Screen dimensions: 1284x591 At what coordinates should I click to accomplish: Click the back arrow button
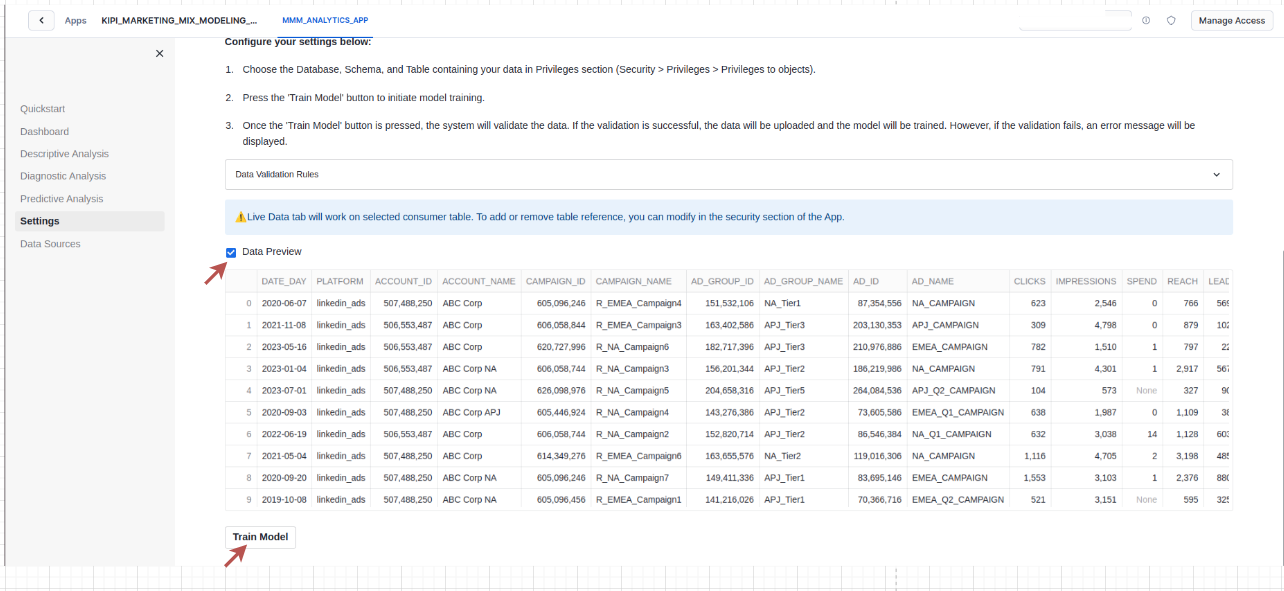pyautogui.click(x=41, y=20)
